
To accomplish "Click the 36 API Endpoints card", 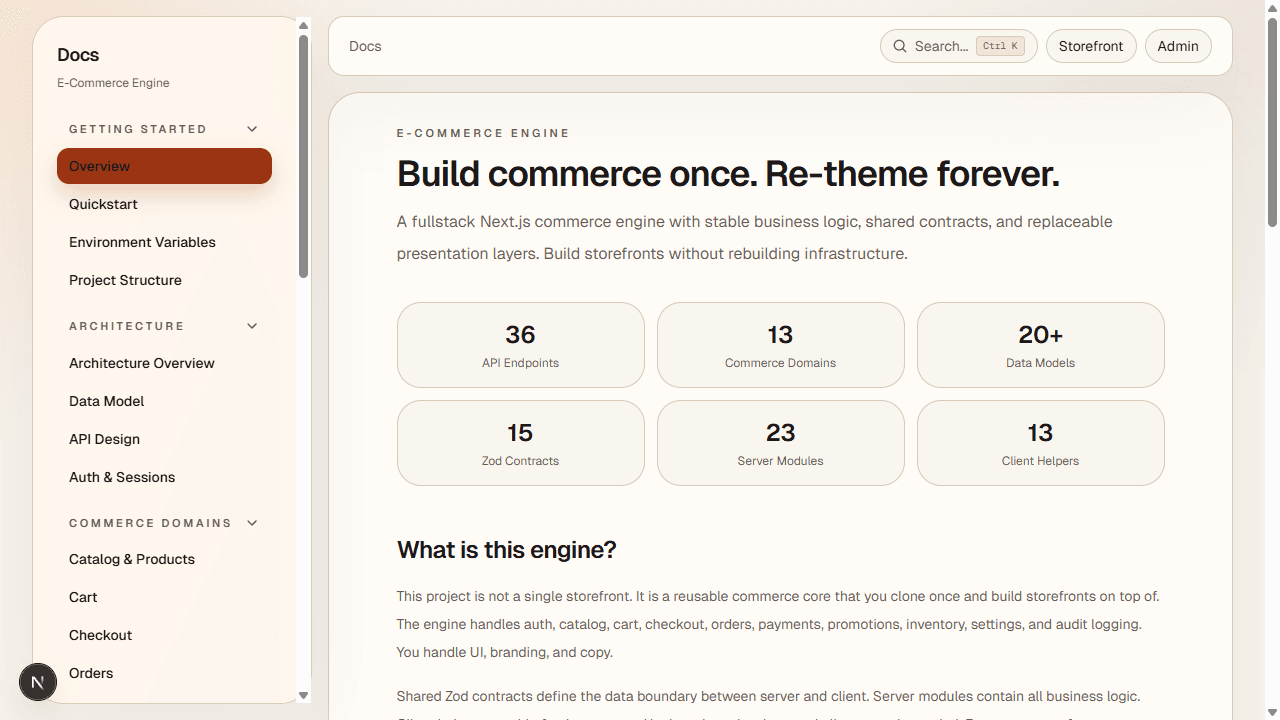I will pyautogui.click(x=521, y=345).
